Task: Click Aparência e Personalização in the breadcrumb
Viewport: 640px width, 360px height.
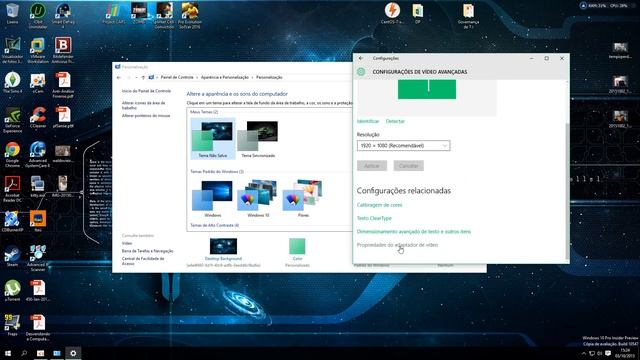Action: pyautogui.click(x=224, y=77)
